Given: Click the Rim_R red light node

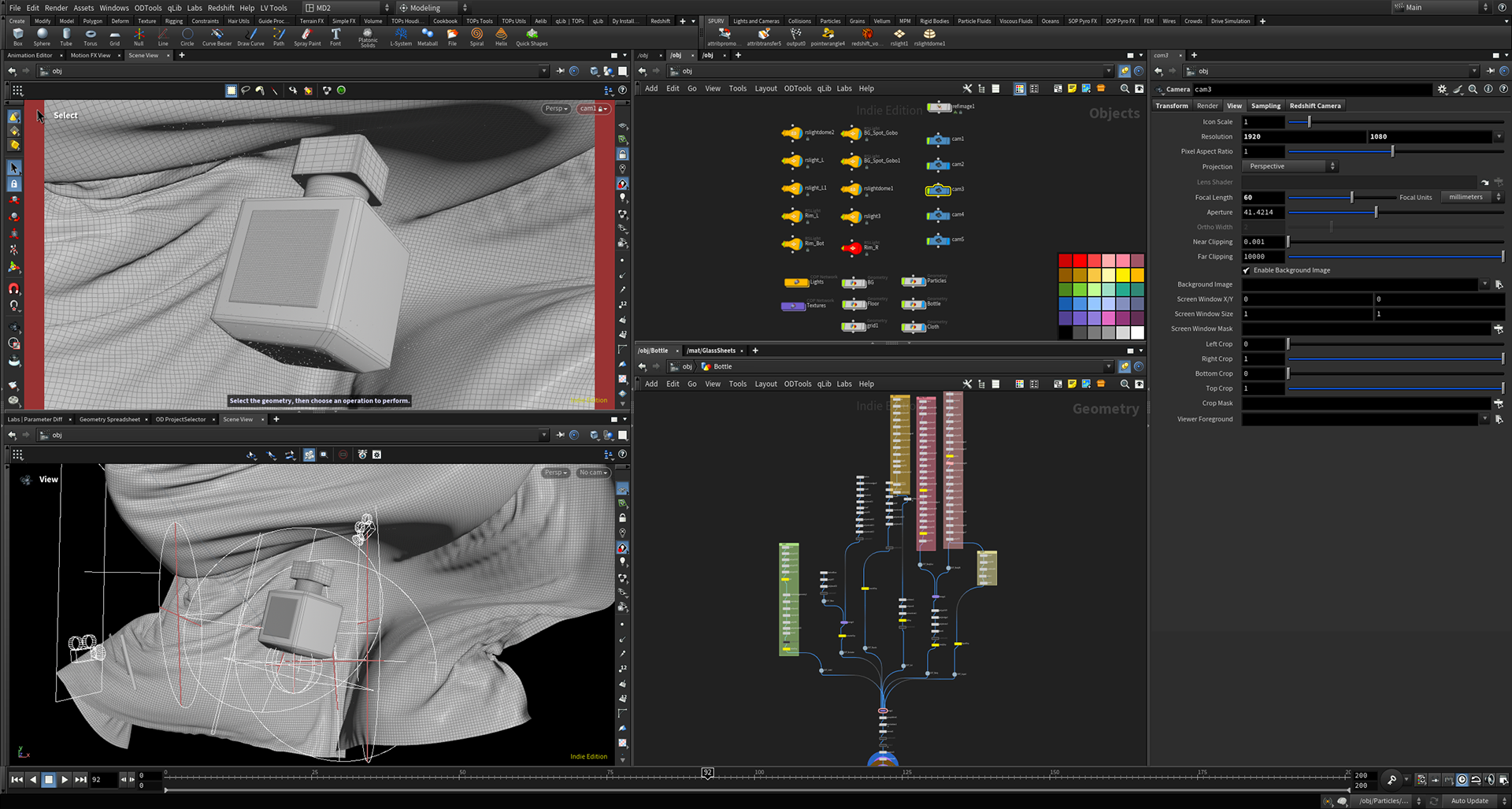Looking at the screenshot, I should coord(852,247).
